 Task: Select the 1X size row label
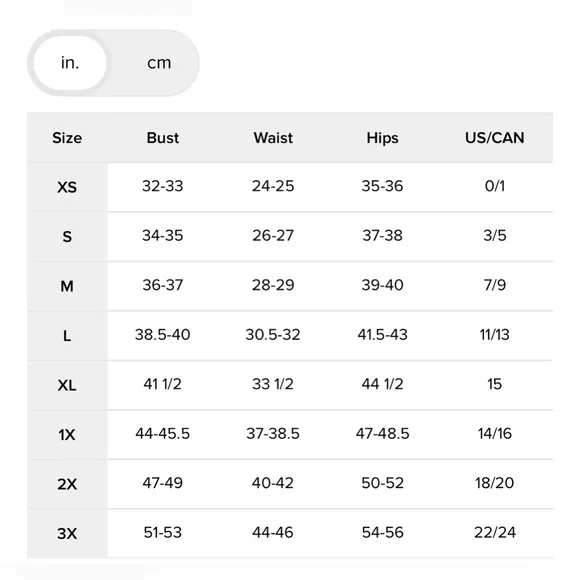(x=67, y=435)
